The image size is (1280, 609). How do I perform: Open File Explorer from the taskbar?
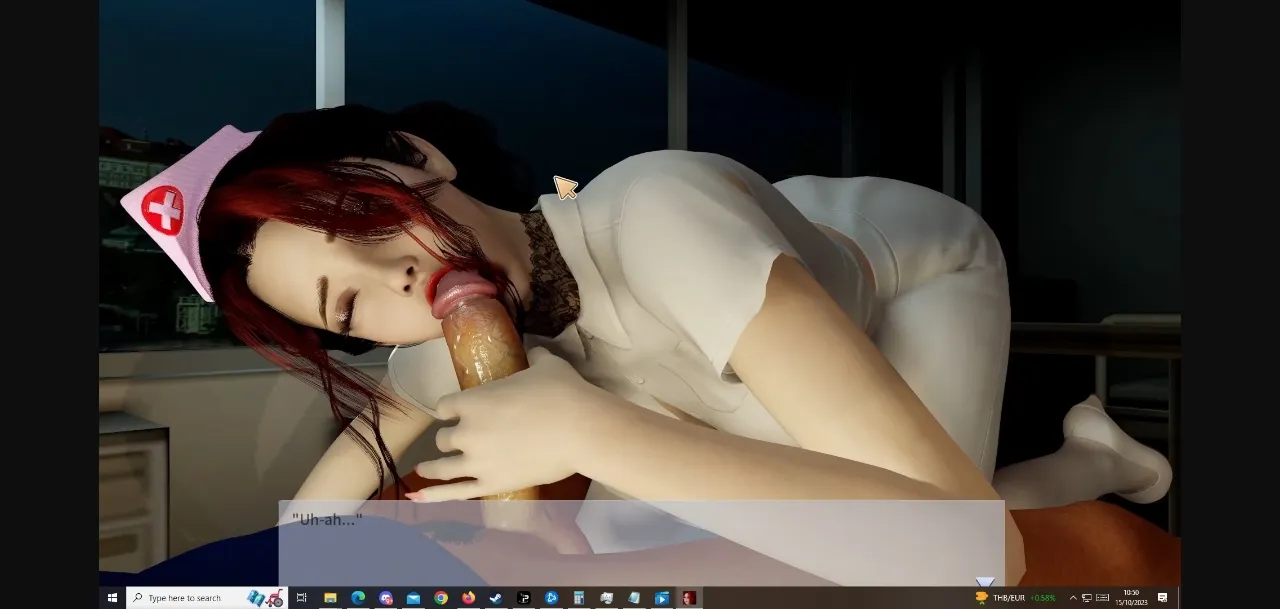[330, 597]
